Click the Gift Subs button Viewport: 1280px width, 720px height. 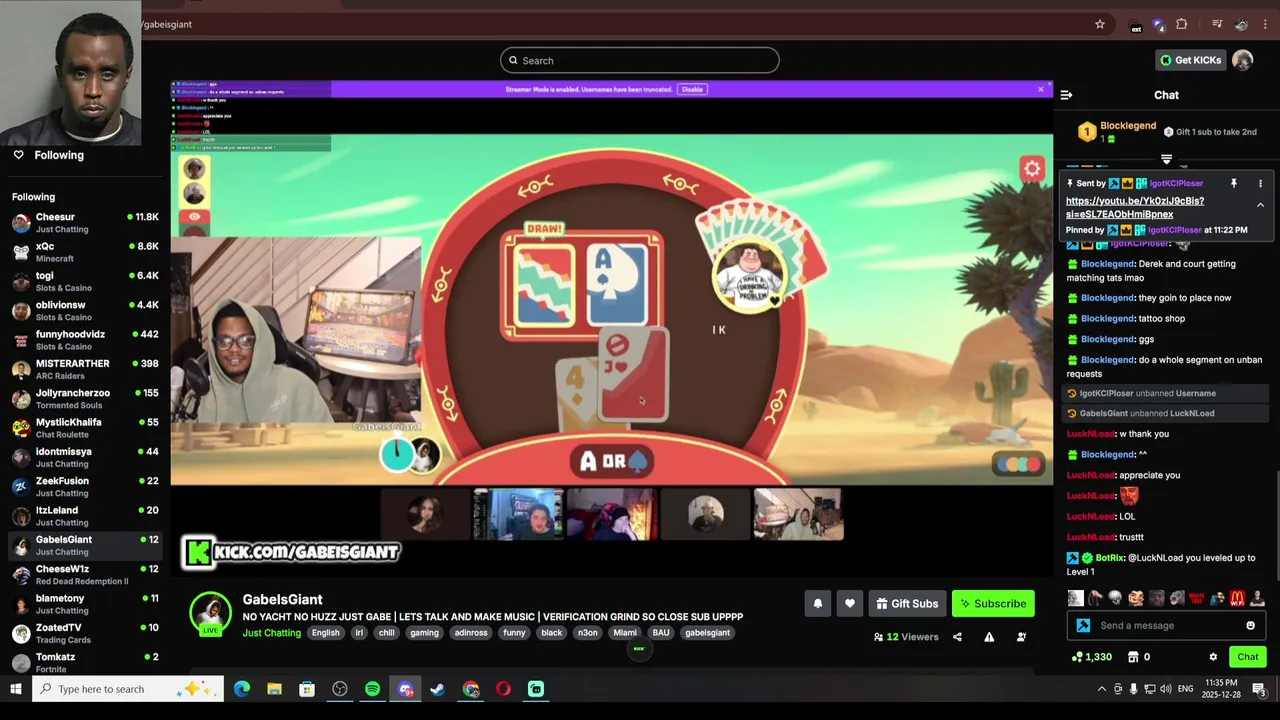click(907, 604)
